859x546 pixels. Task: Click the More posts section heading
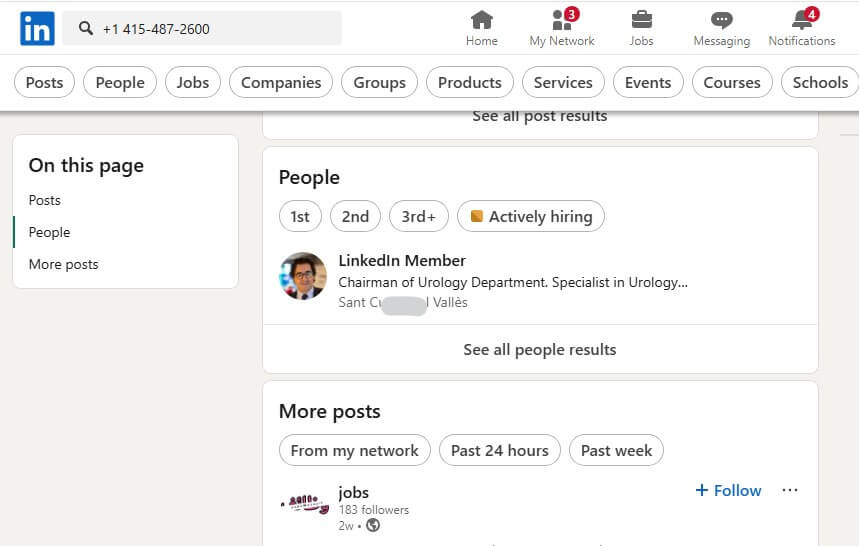coord(329,411)
